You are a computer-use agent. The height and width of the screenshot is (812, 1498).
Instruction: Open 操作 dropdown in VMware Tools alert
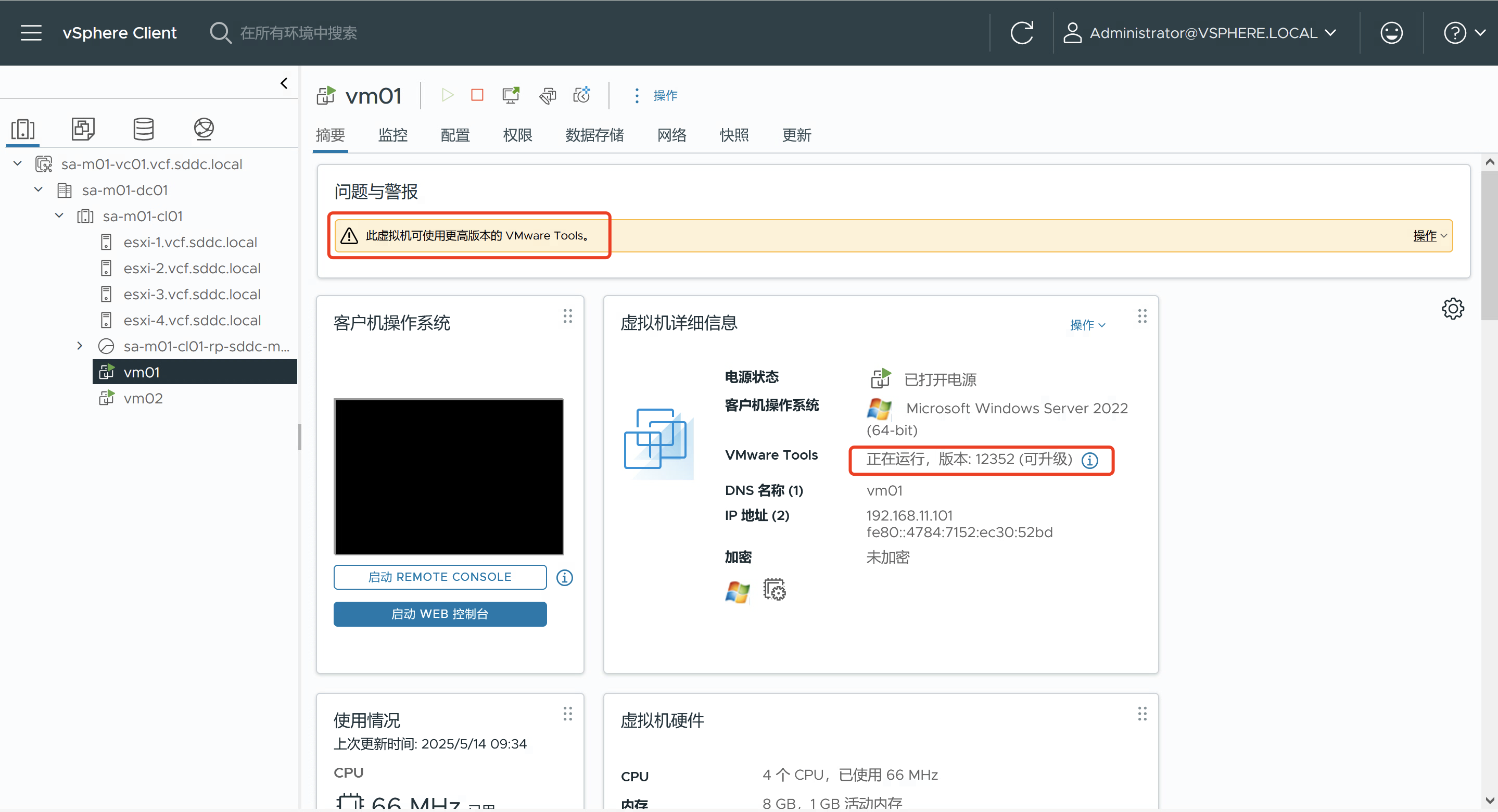(x=1429, y=236)
